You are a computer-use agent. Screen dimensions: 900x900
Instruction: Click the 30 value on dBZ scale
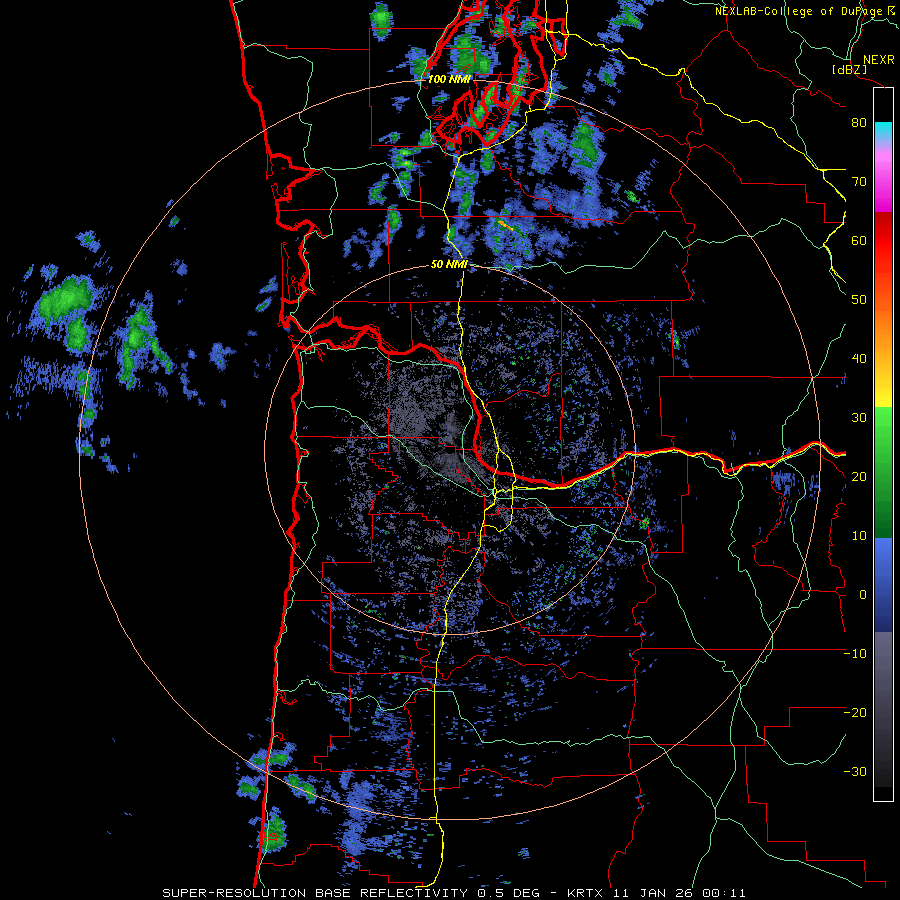pyautogui.click(x=859, y=418)
